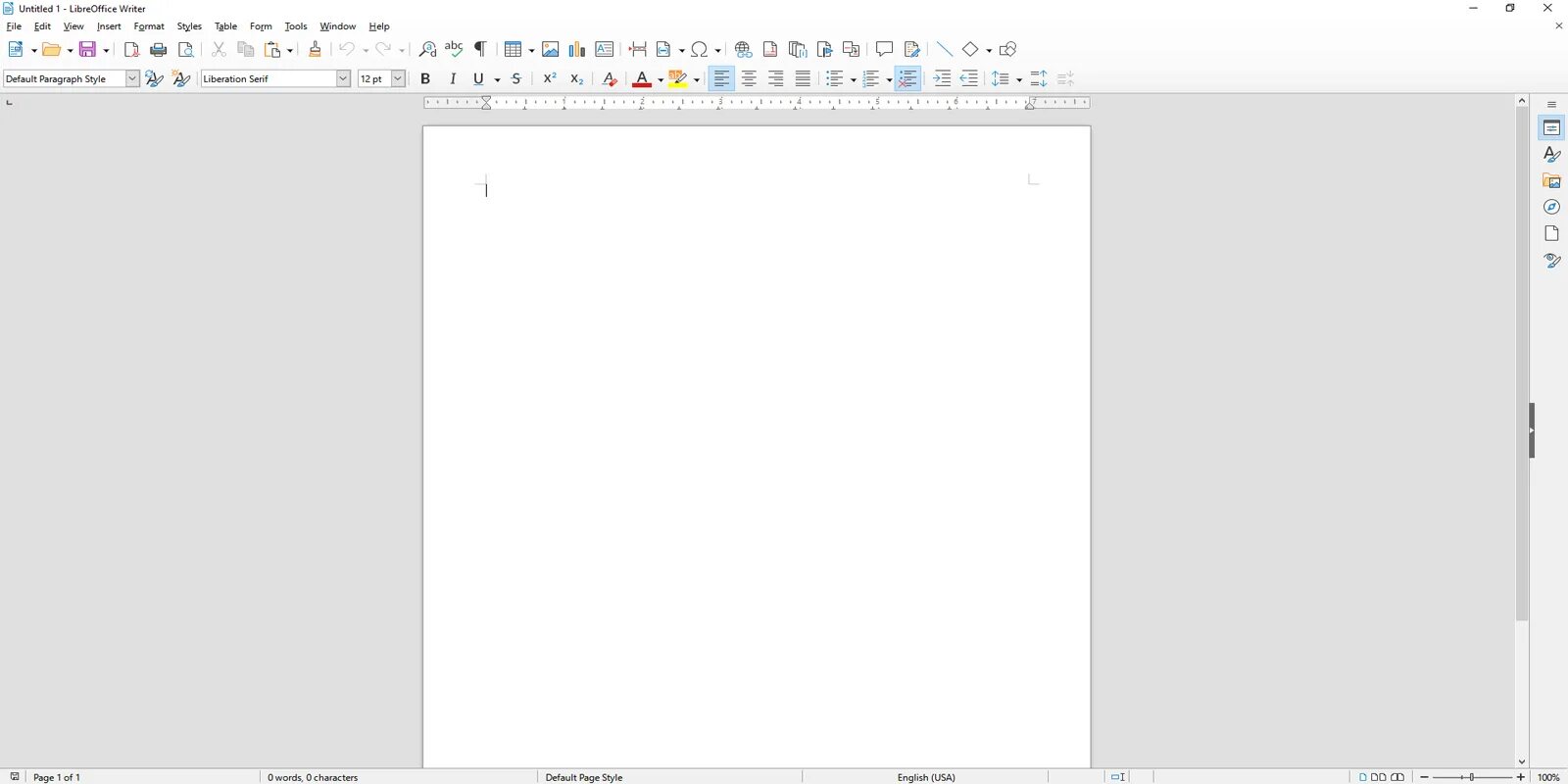
Task: Insert a text box
Action: click(605, 49)
